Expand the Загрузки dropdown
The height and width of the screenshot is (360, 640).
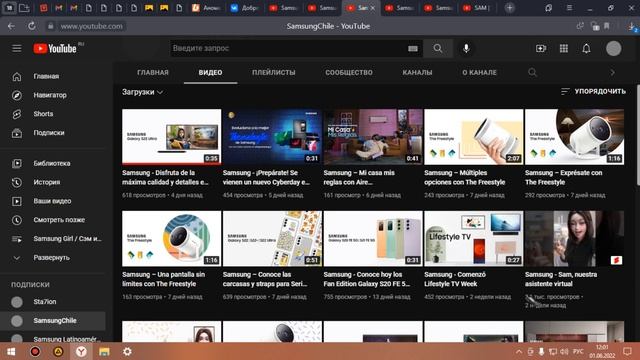(142, 92)
